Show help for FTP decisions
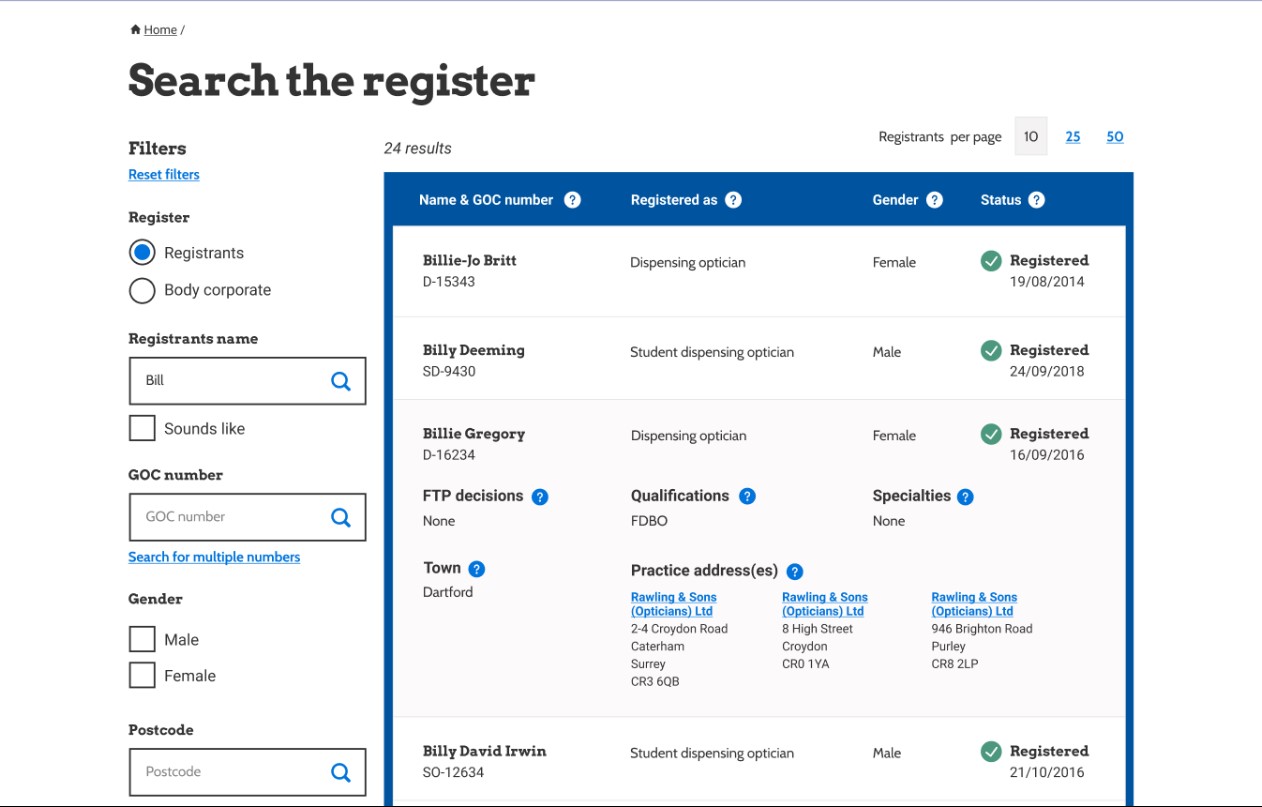Viewport: 1262px width, 807px height. click(x=540, y=497)
